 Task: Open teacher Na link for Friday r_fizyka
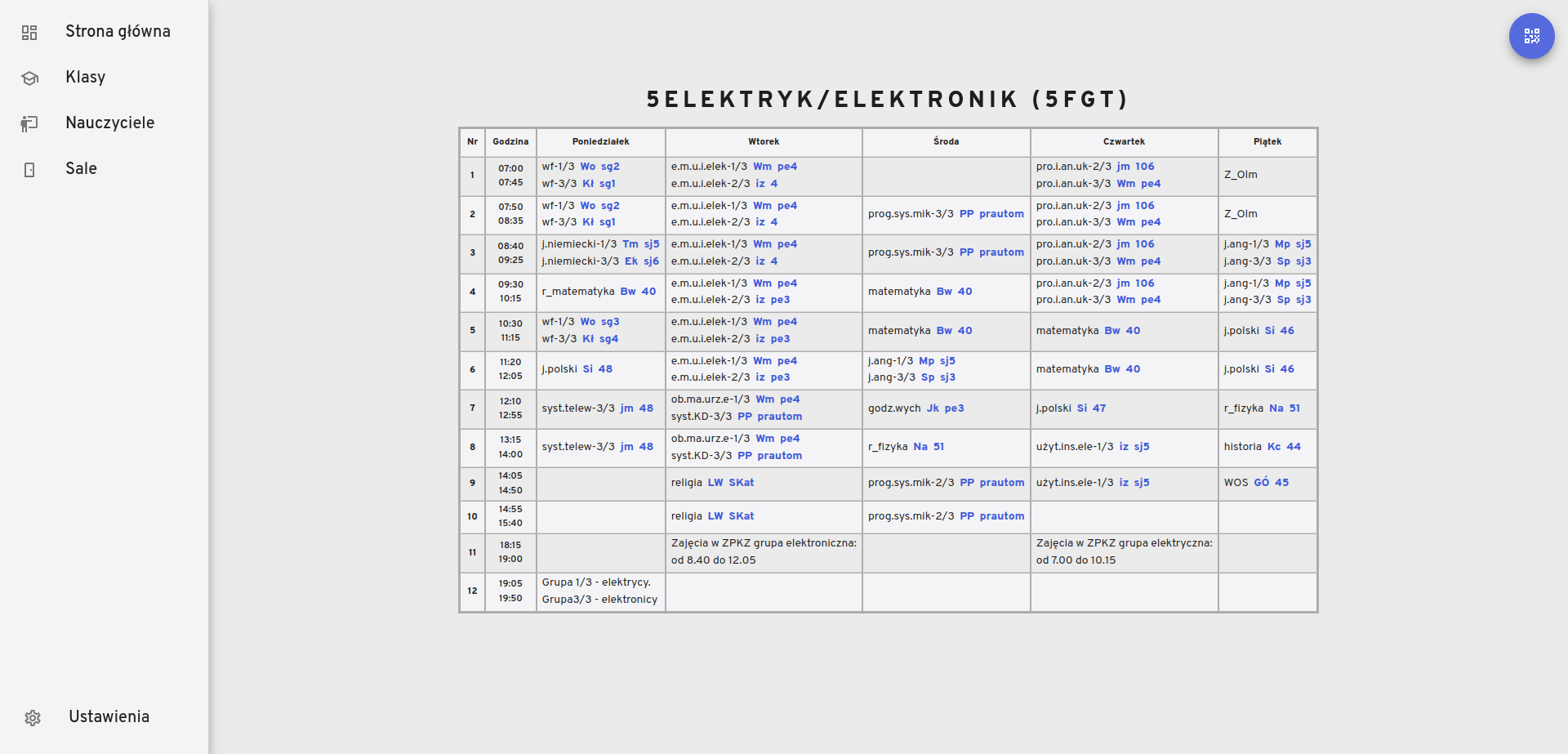tap(1276, 408)
